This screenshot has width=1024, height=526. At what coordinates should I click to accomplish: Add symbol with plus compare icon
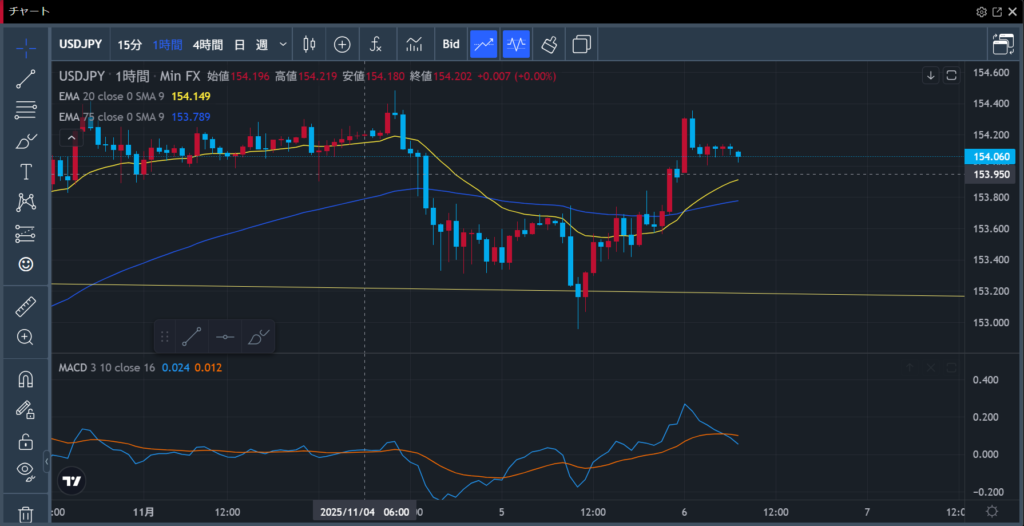(342, 44)
